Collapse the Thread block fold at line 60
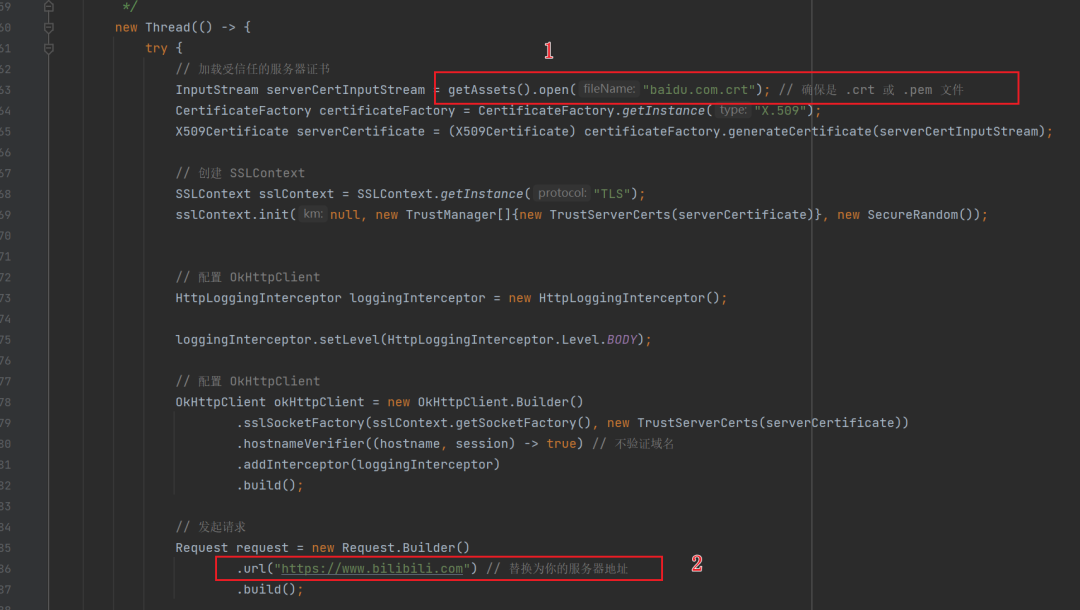 pos(47,27)
